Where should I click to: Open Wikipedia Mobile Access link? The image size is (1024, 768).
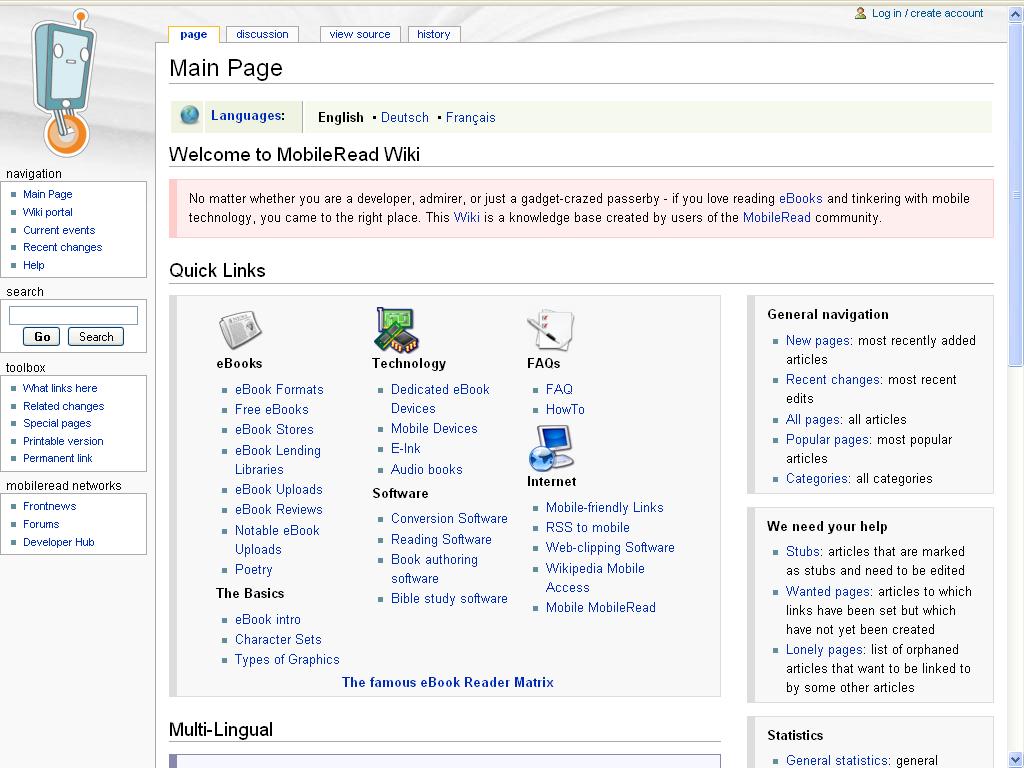(595, 578)
